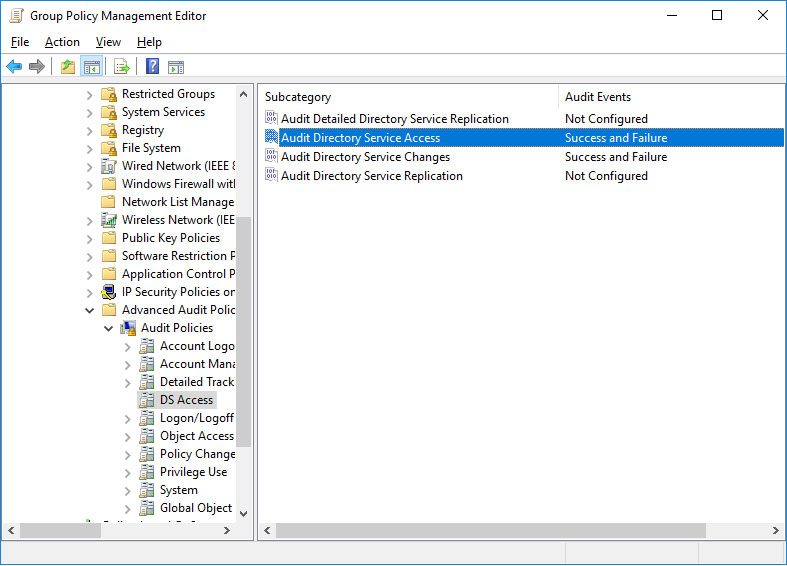Open the Help menu
The height and width of the screenshot is (566, 787).
[149, 42]
